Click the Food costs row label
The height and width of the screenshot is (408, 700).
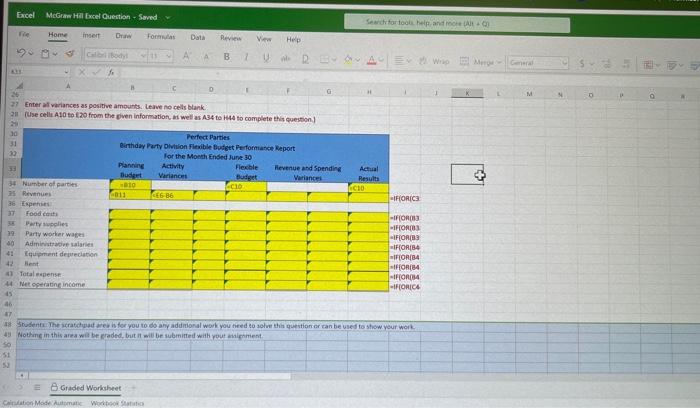click(x=42, y=213)
